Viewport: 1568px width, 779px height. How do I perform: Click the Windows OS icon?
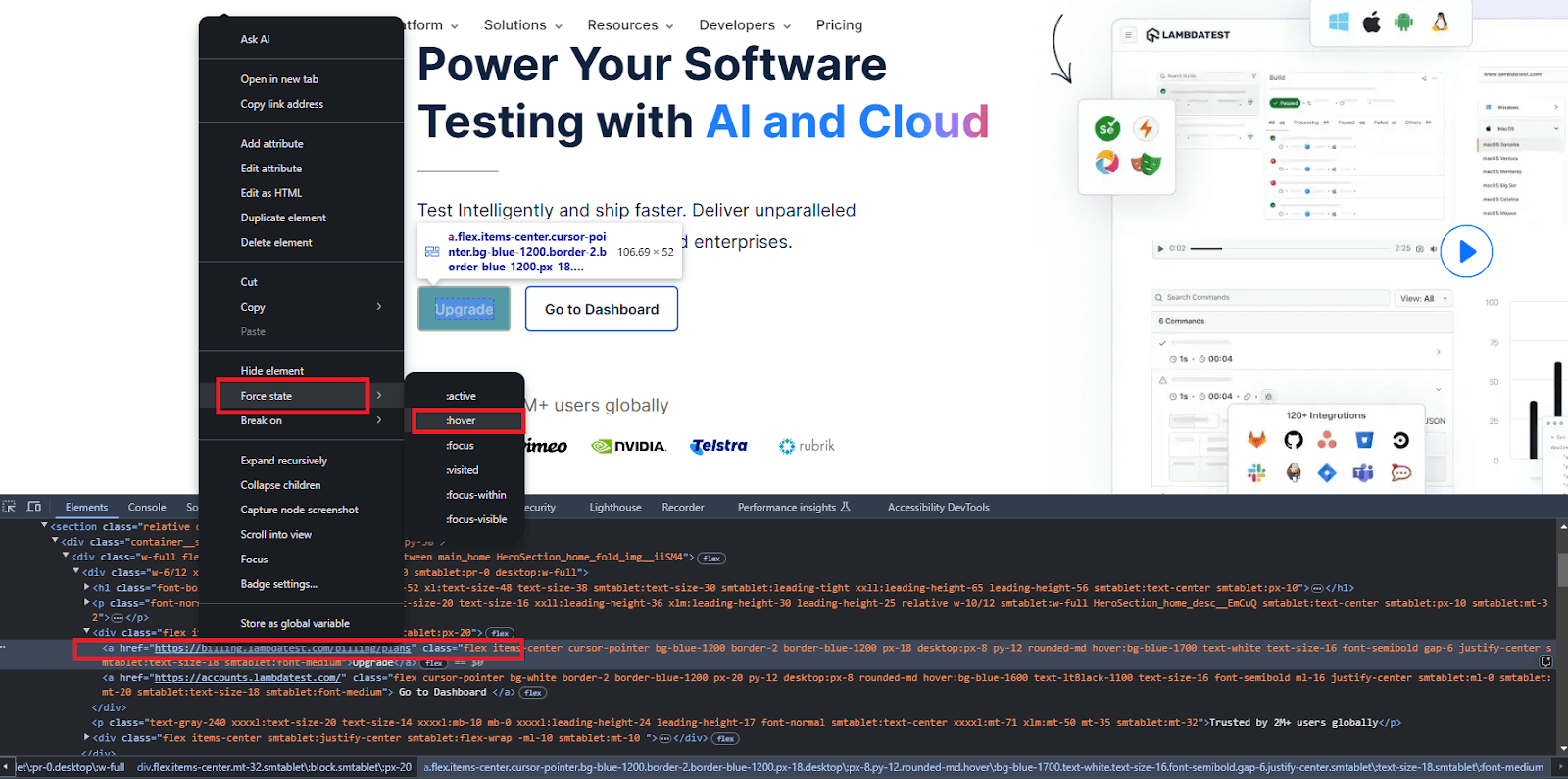coord(1339,23)
